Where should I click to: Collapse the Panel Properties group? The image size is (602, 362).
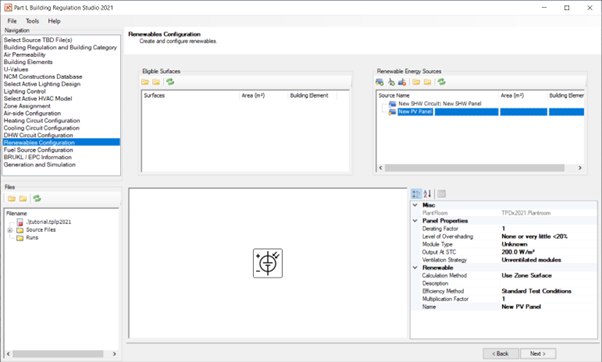(415, 221)
